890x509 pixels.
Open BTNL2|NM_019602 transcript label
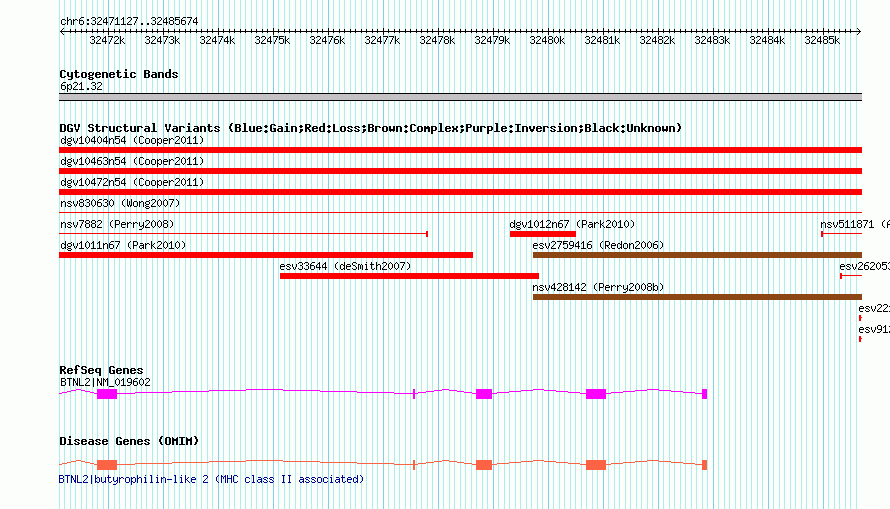(x=106, y=382)
